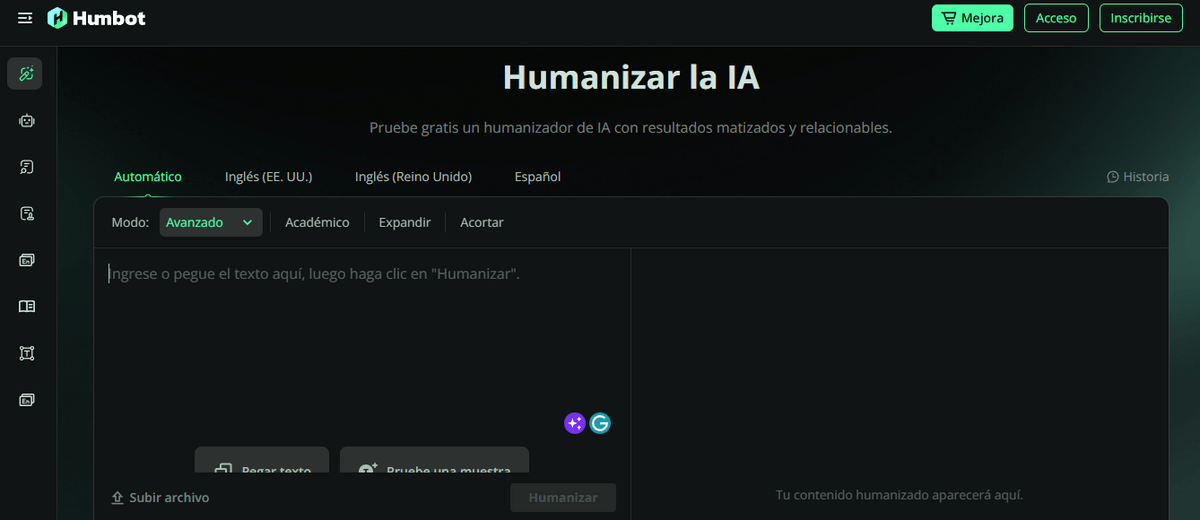
Task: Open the open-book icon tool in sidebar
Action: click(x=26, y=307)
